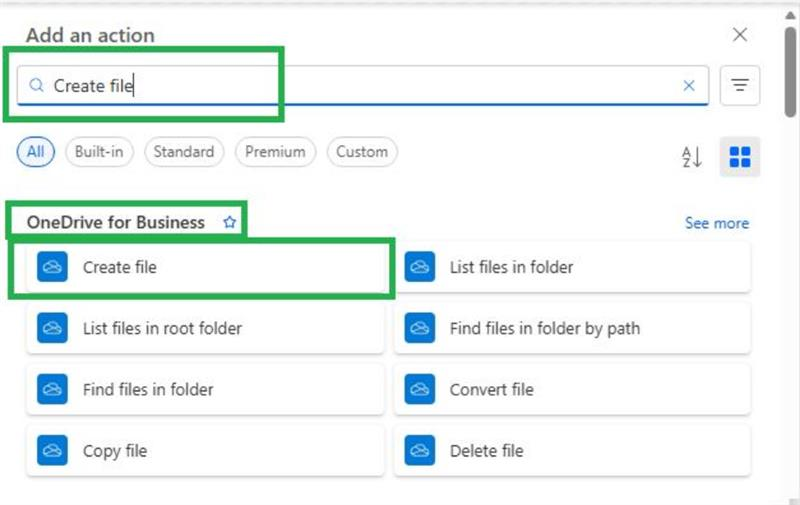Viewport: 800px width, 505px height.
Task: Close the Add an action panel
Action: (x=739, y=35)
